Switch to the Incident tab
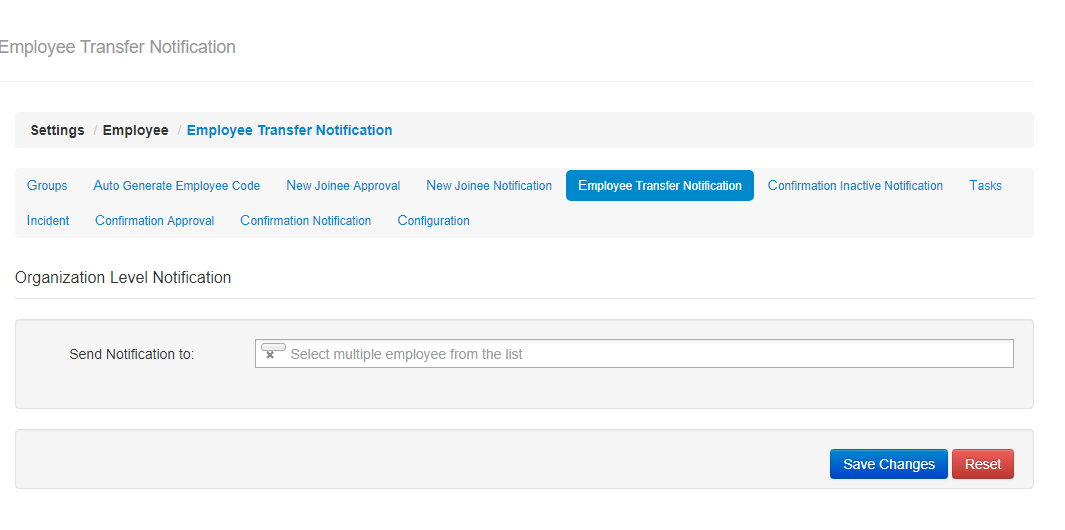 point(48,221)
